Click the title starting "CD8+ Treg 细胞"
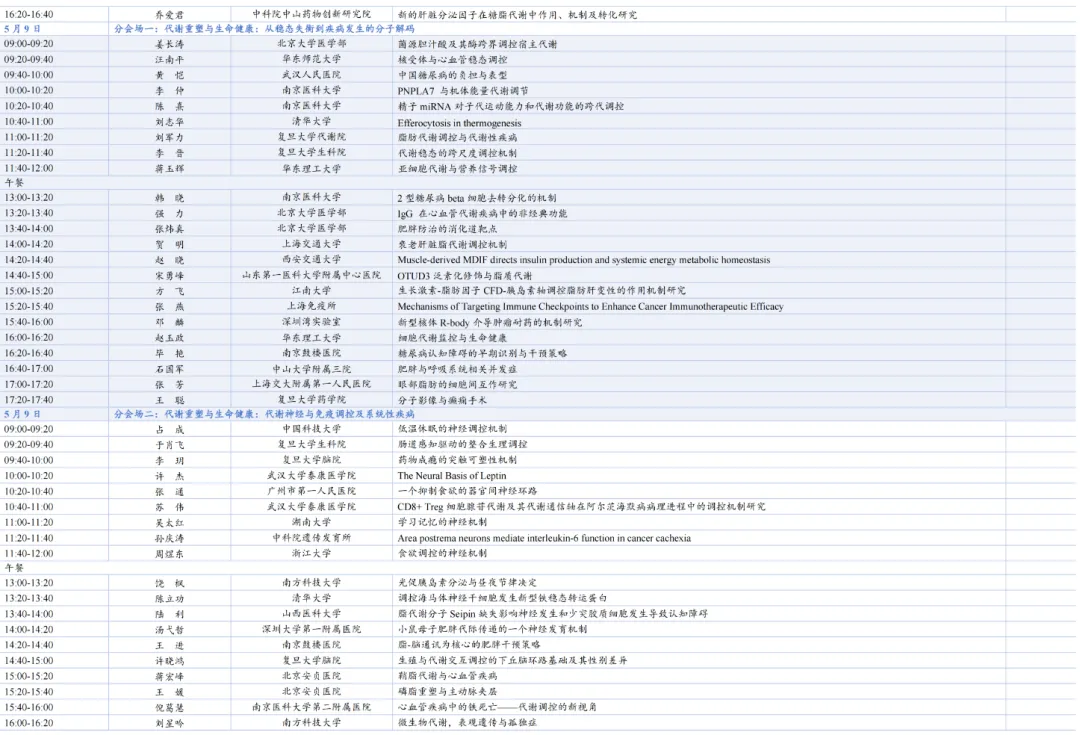The image size is (1080, 735). [581, 506]
